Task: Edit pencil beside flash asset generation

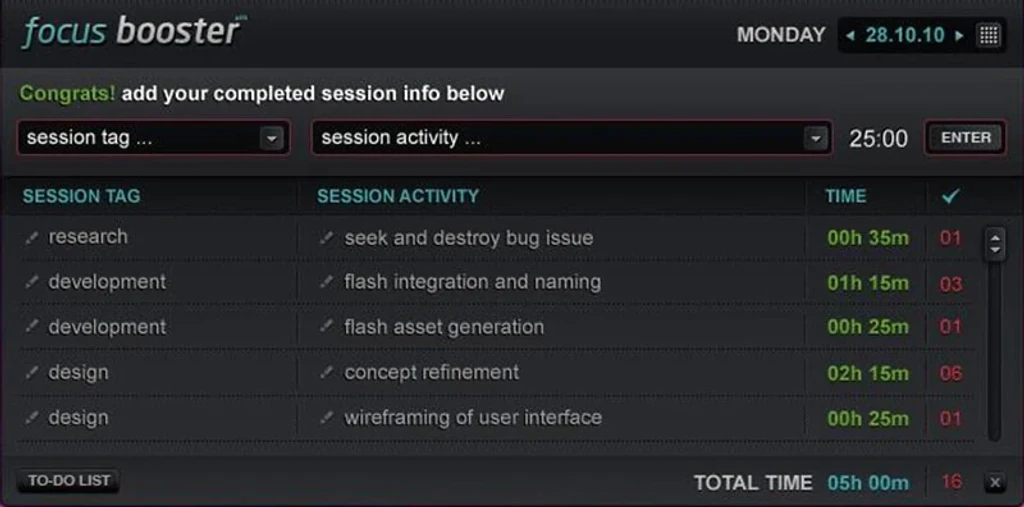Action: (327, 327)
